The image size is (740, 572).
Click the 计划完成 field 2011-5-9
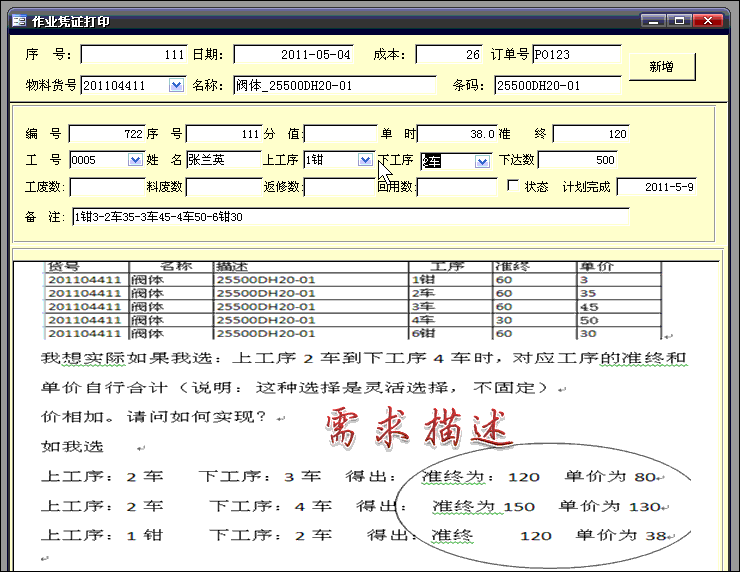(656, 187)
